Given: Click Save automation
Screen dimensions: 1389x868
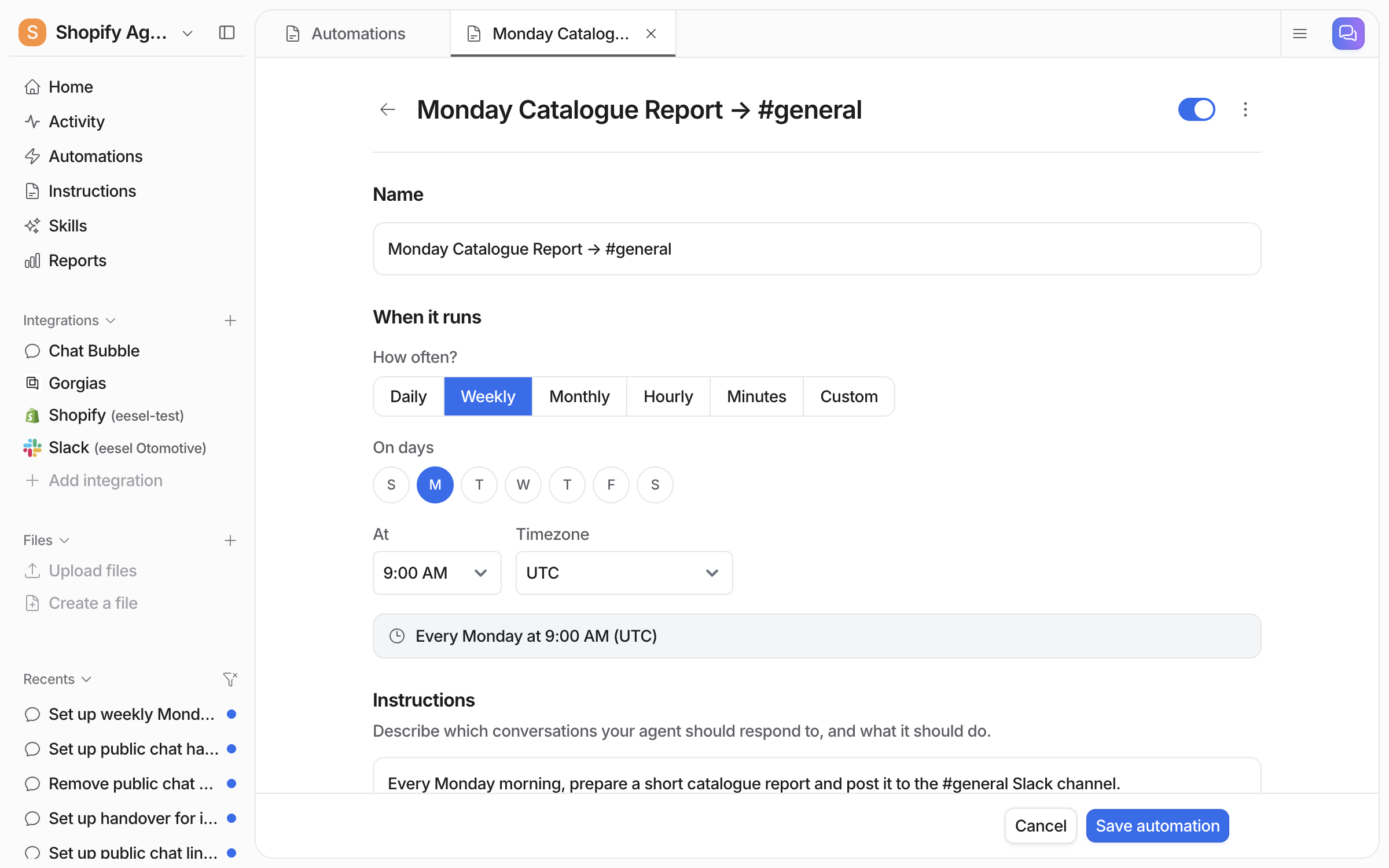Looking at the screenshot, I should click(x=1157, y=826).
